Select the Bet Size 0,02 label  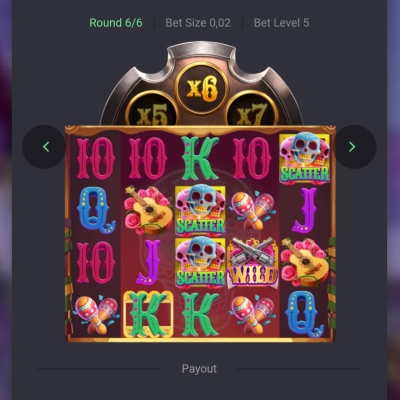point(198,23)
